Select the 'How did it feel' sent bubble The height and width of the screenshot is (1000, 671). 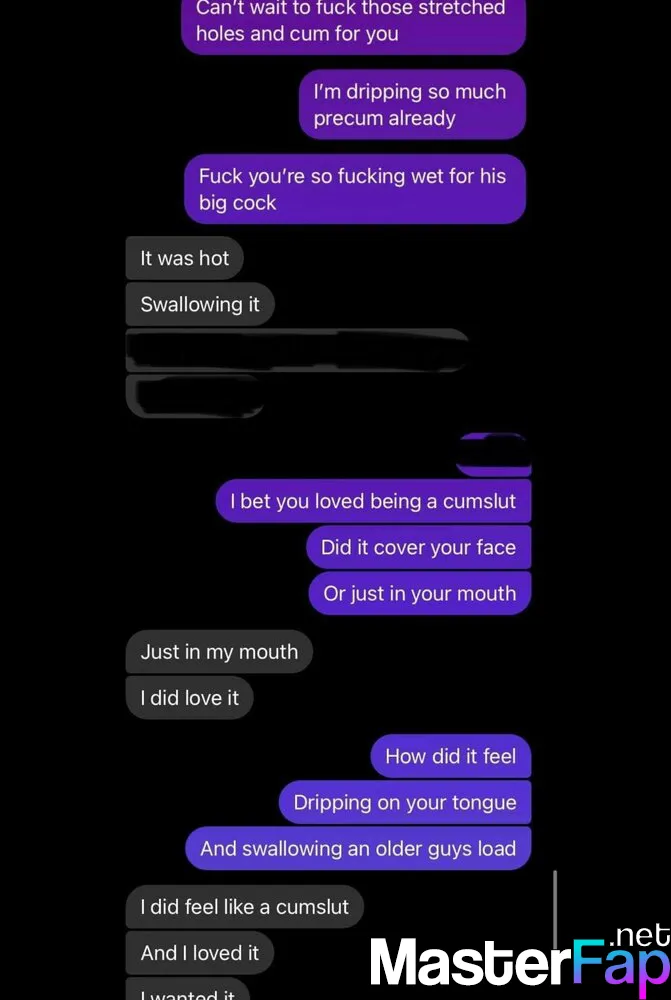(x=451, y=756)
